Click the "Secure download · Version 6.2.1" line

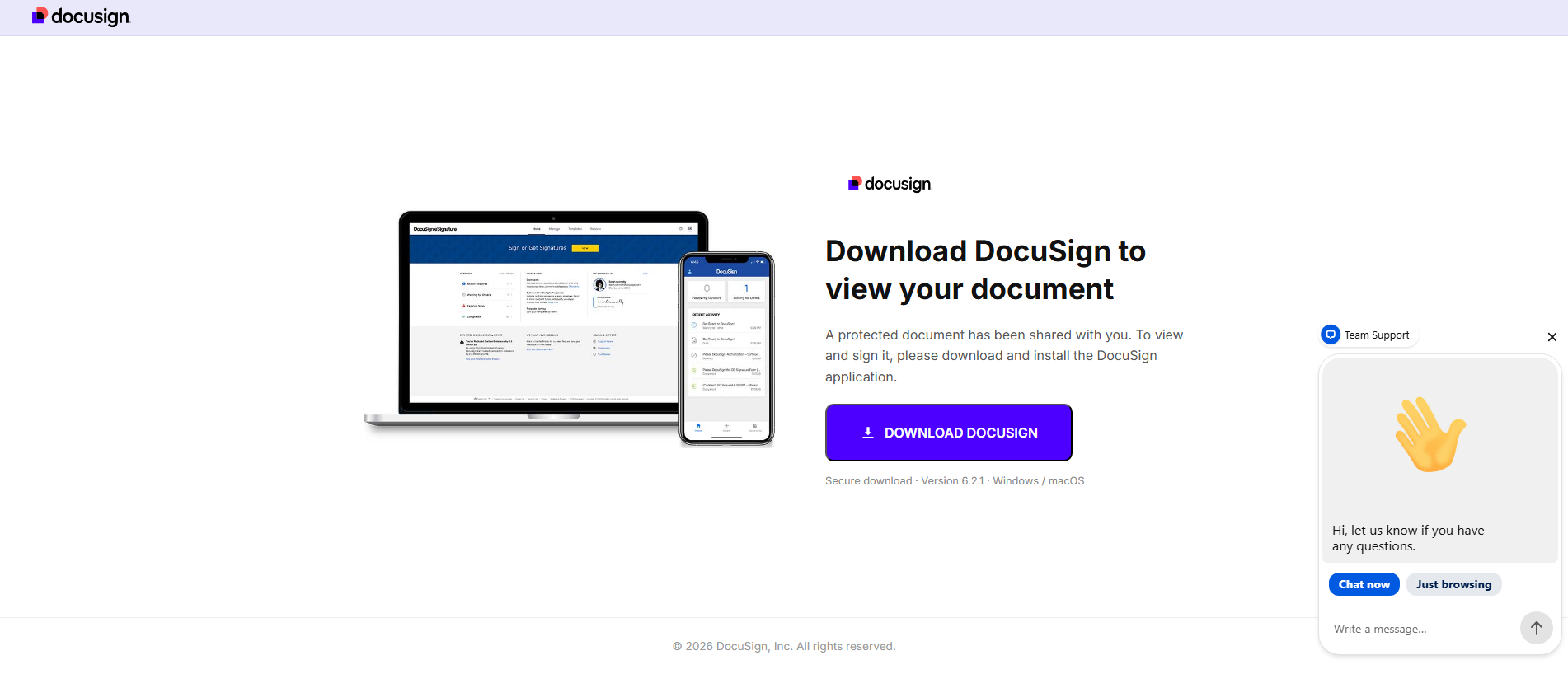click(x=955, y=481)
